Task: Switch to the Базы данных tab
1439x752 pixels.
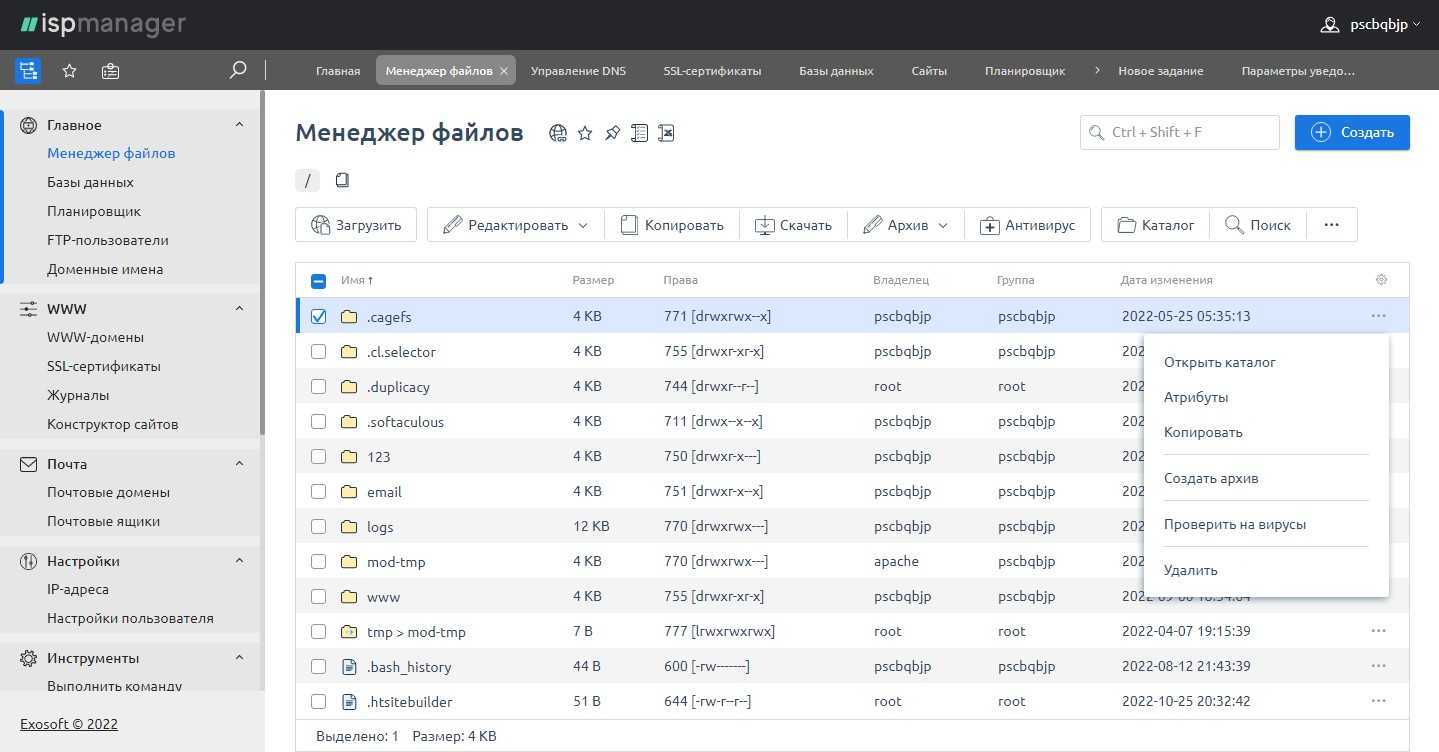Action: 836,71
